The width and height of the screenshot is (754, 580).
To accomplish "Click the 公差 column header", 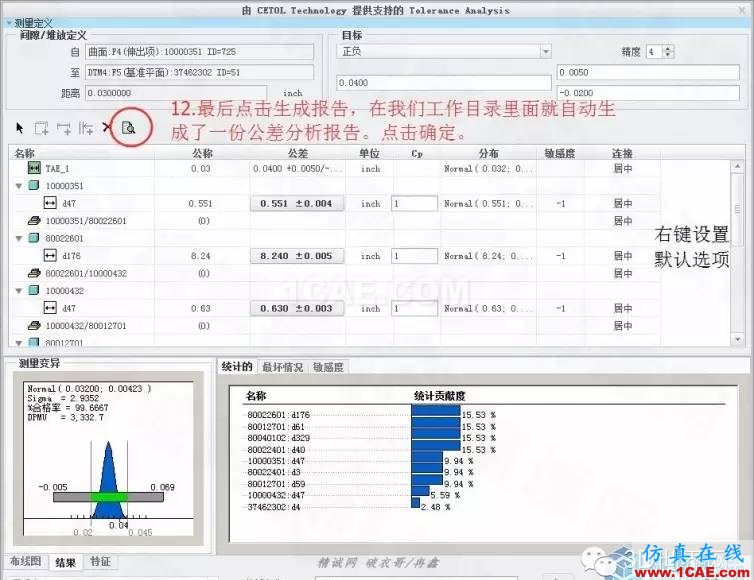I will tap(298, 153).
